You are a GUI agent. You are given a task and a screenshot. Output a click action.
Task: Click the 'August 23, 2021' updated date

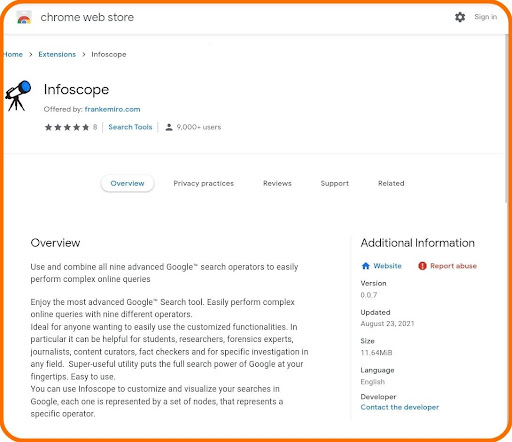387,324
